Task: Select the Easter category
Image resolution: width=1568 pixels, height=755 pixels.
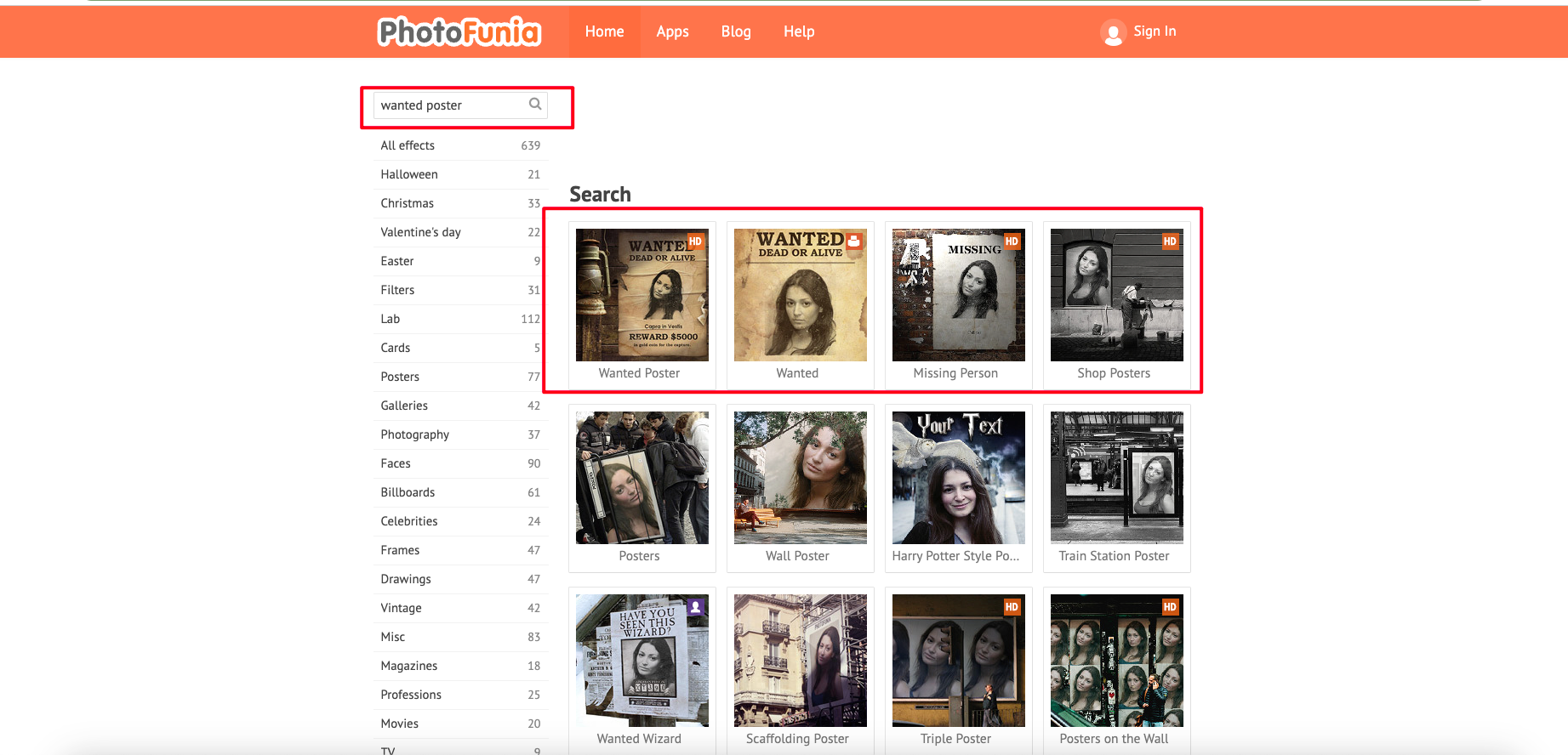Action: click(x=460, y=261)
